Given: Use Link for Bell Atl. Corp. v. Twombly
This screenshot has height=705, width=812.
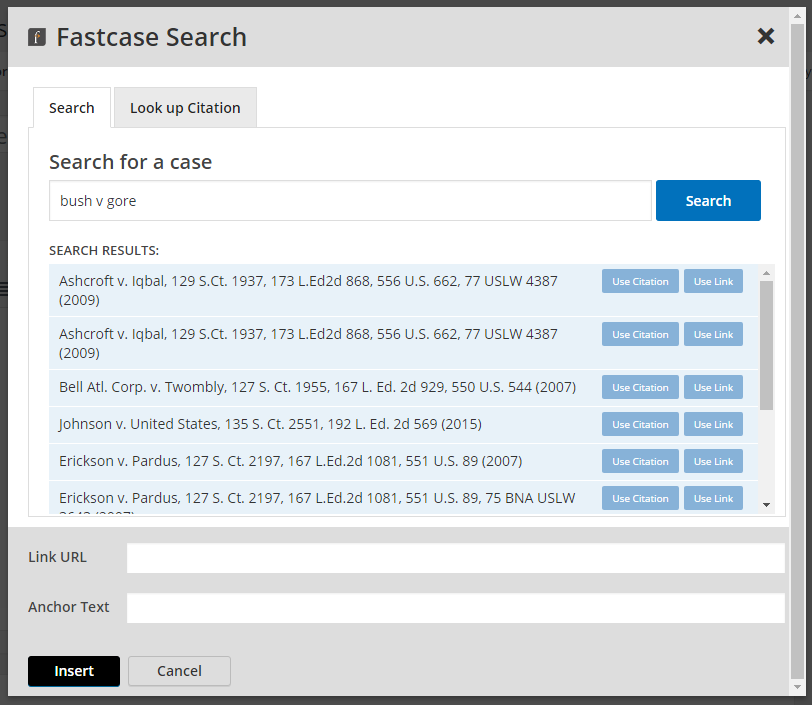Looking at the screenshot, I should (x=713, y=387).
